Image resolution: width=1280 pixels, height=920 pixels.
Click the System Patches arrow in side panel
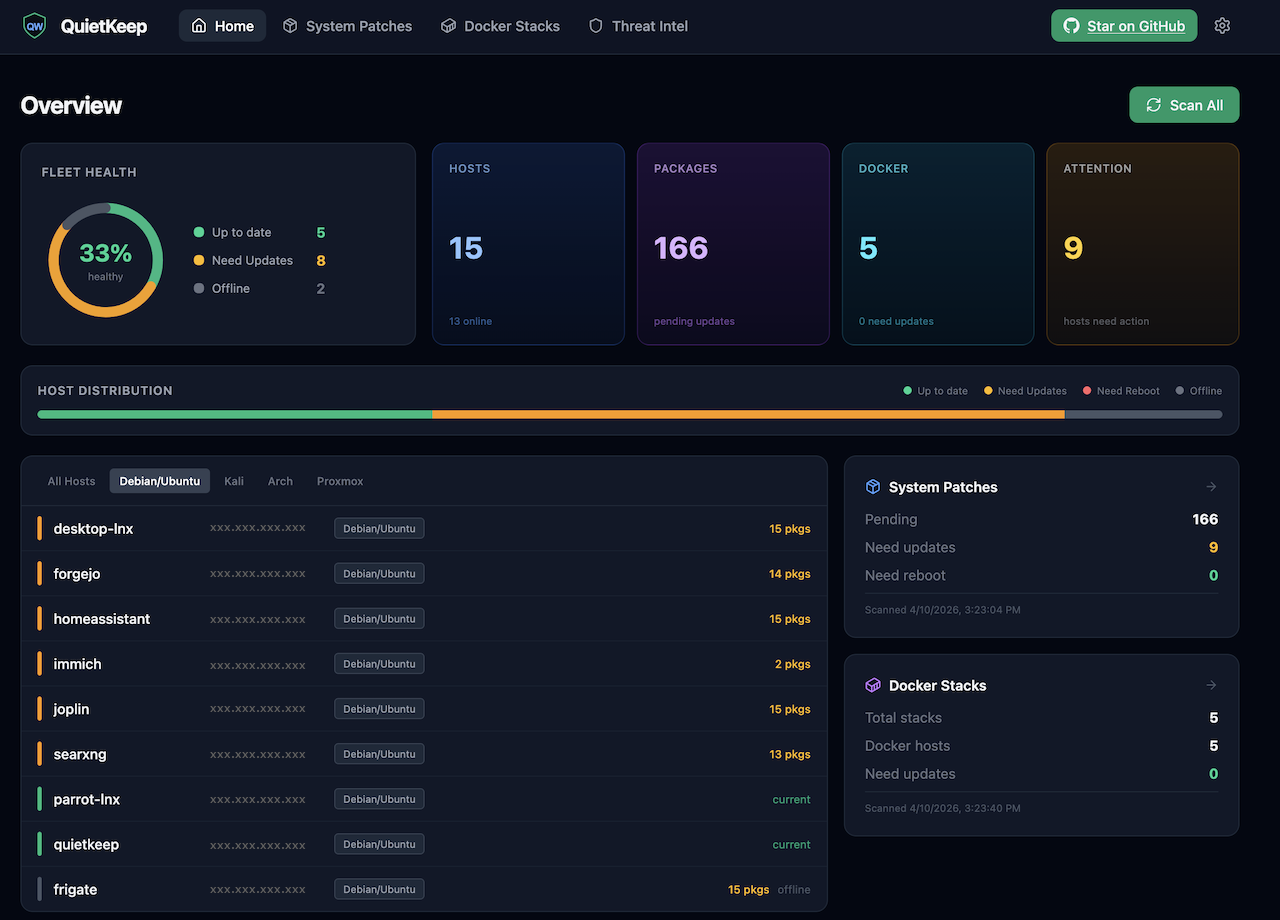(x=1210, y=486)
